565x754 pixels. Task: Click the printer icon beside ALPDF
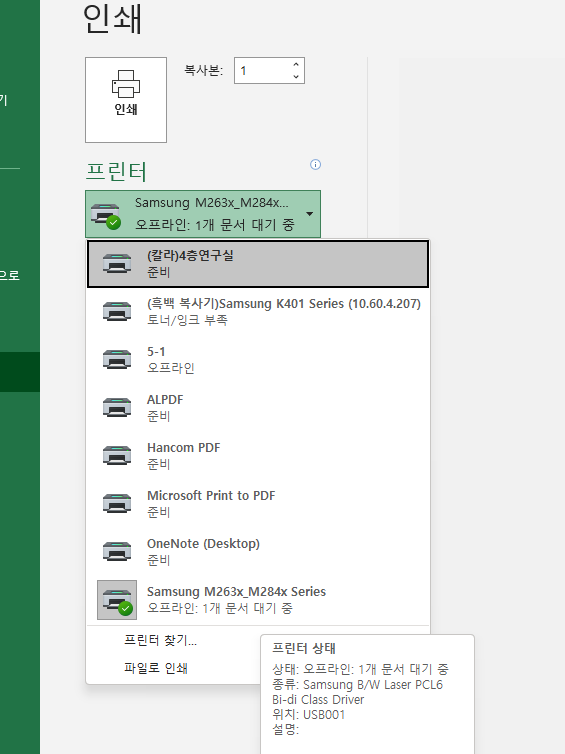[x=117, y=408]
